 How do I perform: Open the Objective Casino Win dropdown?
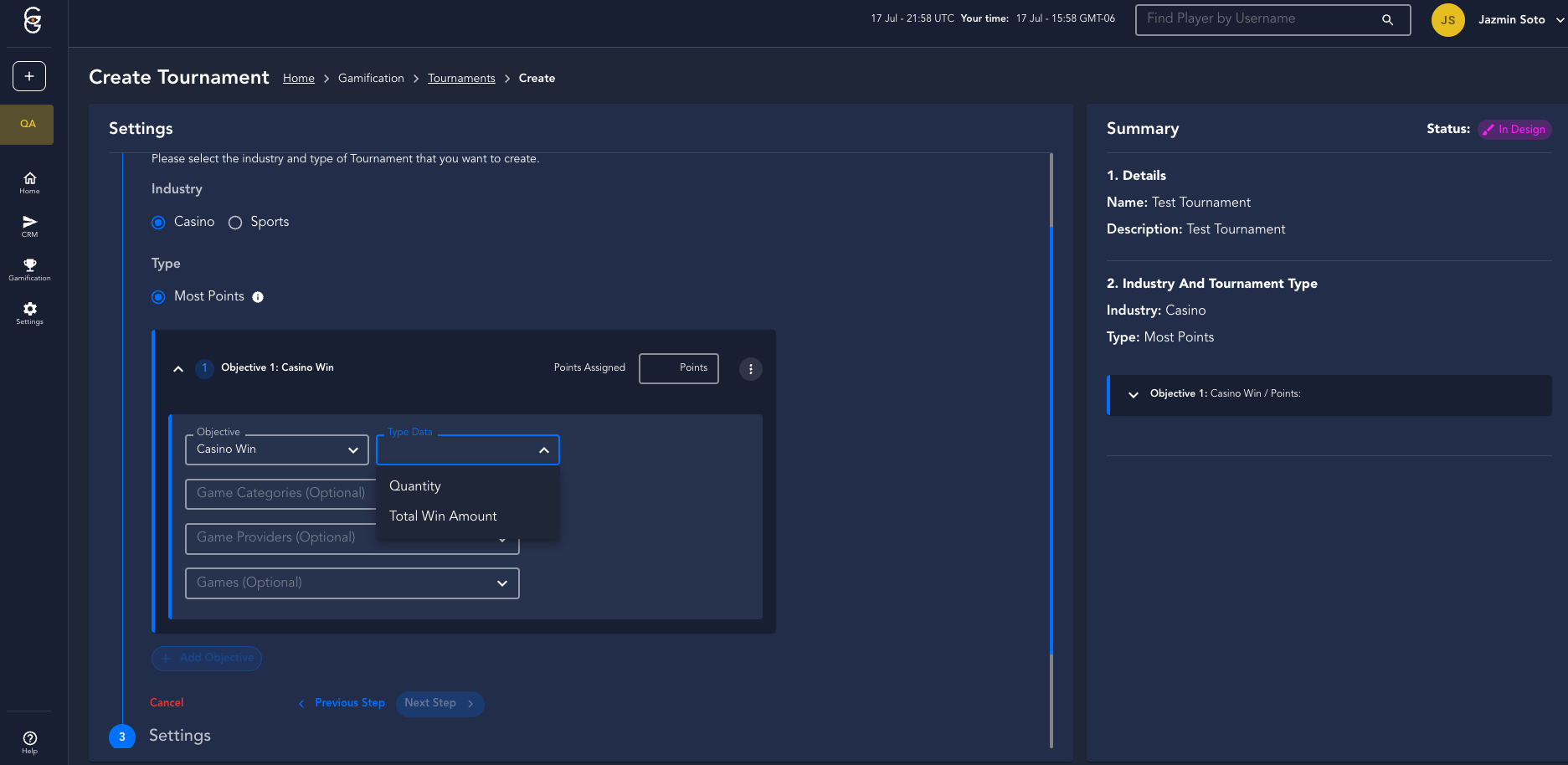276,450
